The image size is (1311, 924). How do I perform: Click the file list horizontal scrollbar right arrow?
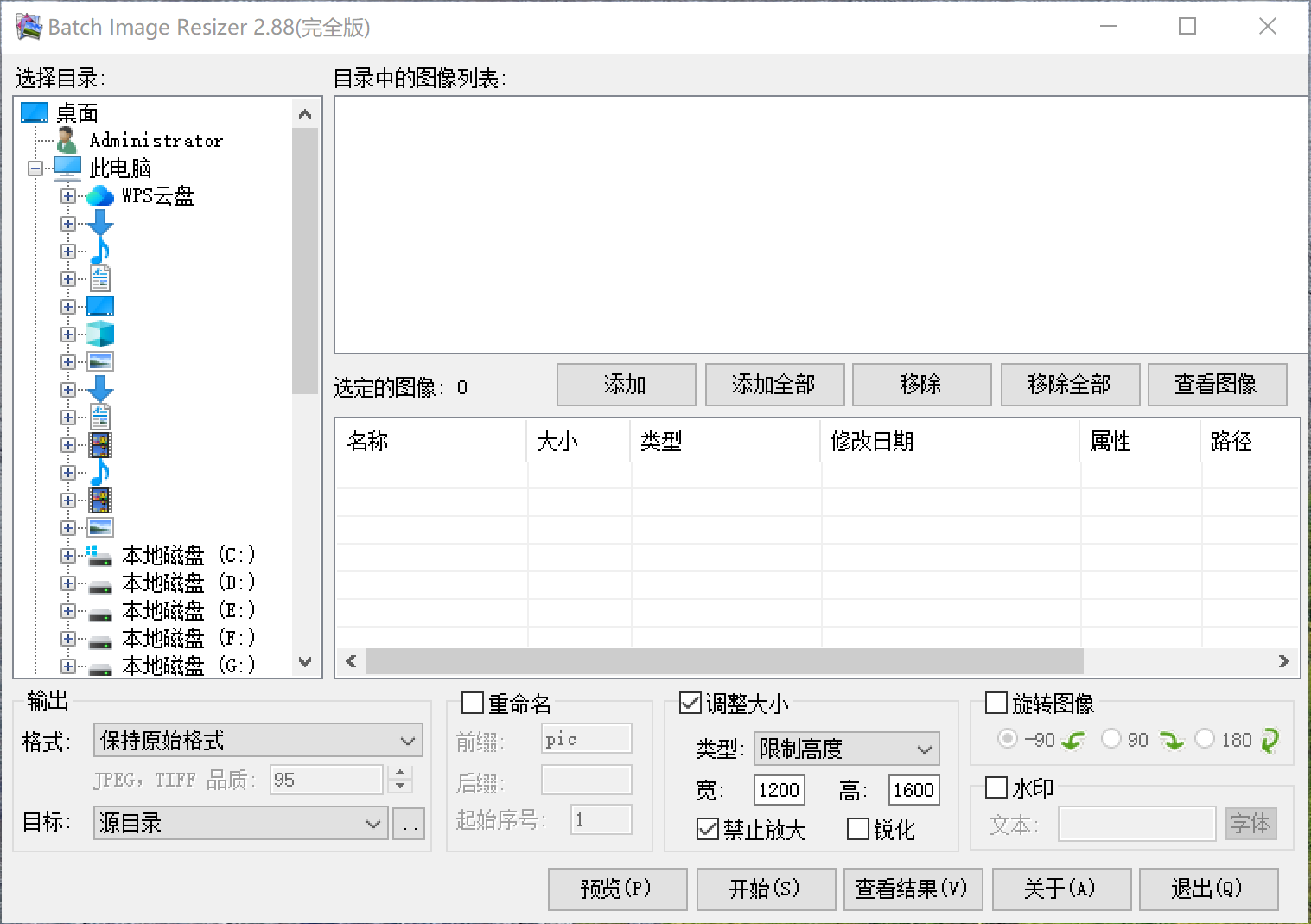pos(1283,661)
